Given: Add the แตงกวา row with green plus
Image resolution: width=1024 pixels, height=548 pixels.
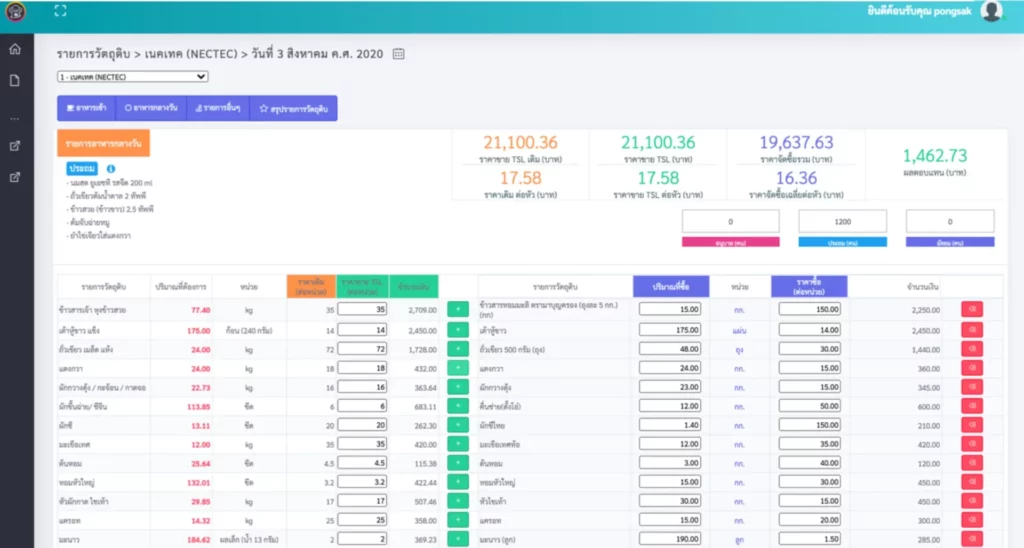Looking at the screenshot, I should coord(458,368).
